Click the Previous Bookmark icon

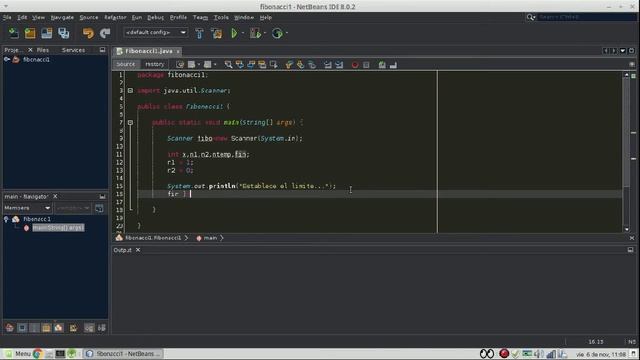[289, 64]
